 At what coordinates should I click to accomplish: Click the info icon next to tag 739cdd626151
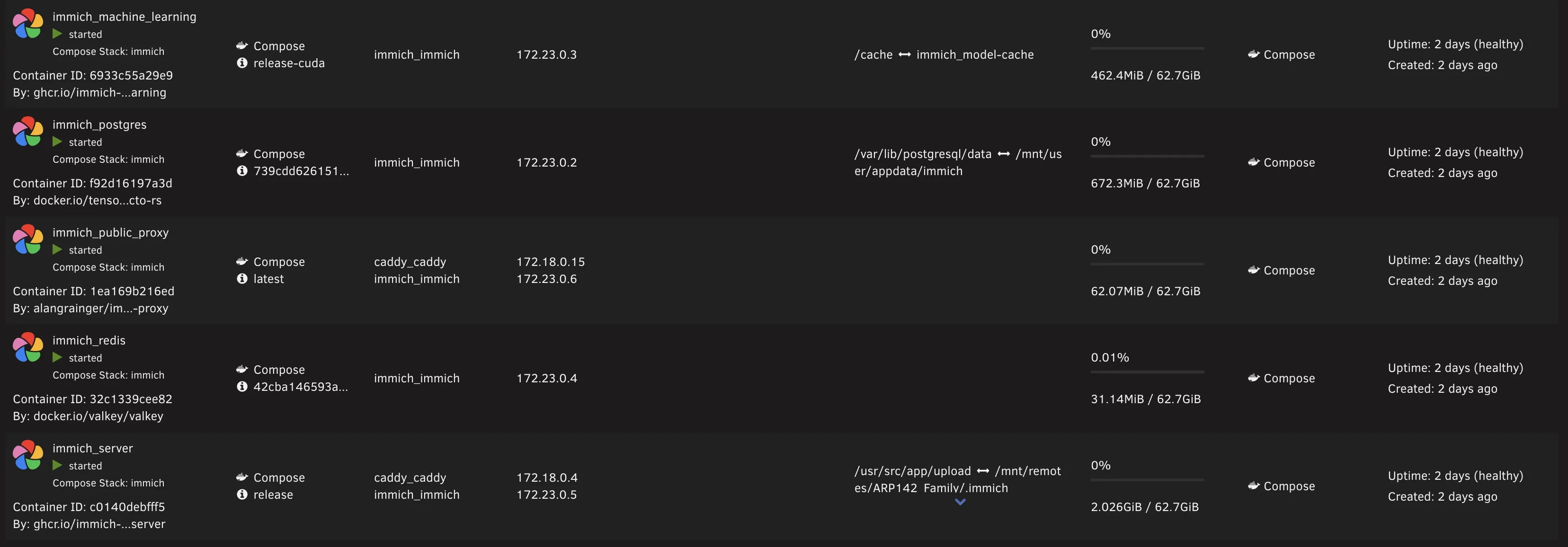click(x=242, y=171)
